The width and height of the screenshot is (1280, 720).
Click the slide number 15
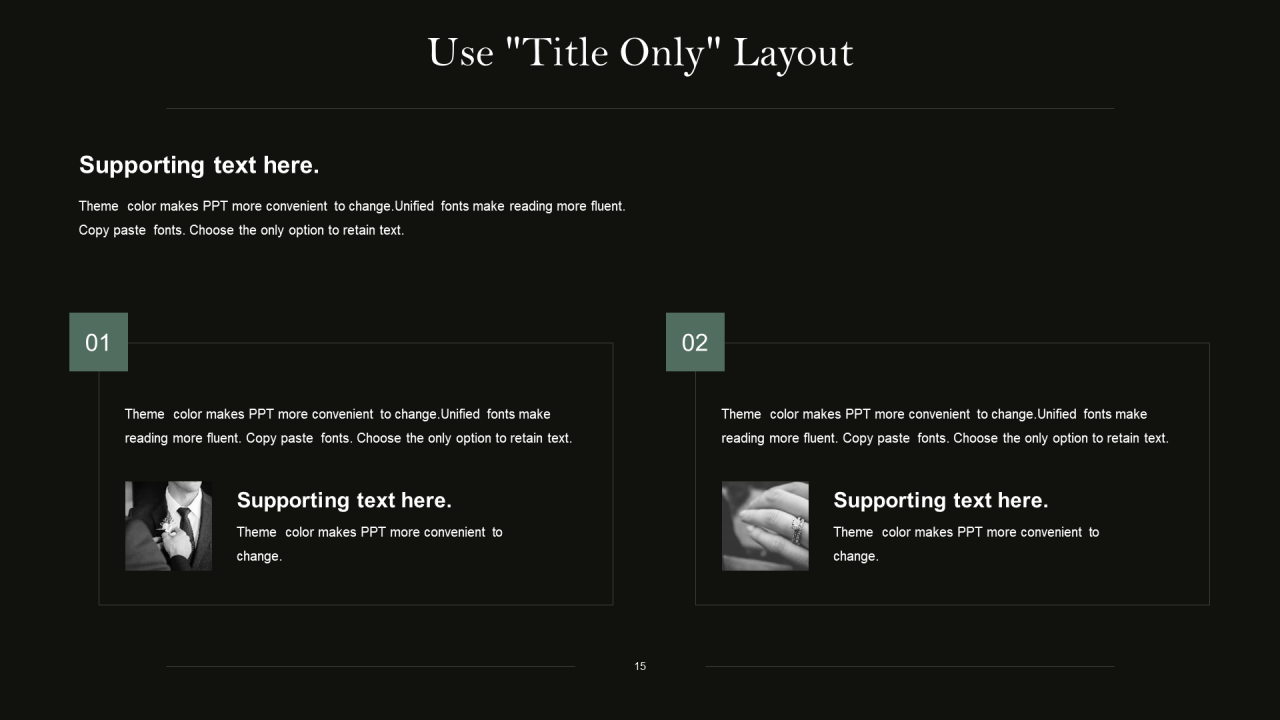coord(640,666)
